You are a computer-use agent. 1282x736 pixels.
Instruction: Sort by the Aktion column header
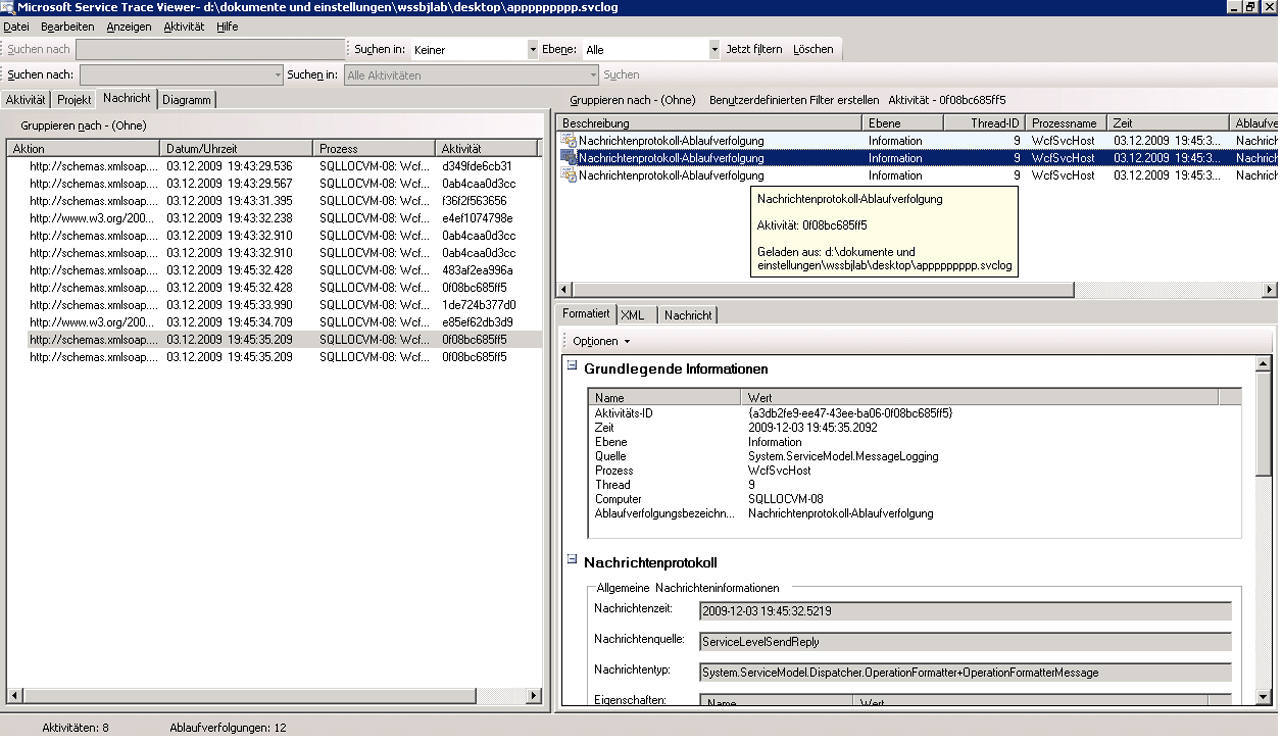click(83, 148)
